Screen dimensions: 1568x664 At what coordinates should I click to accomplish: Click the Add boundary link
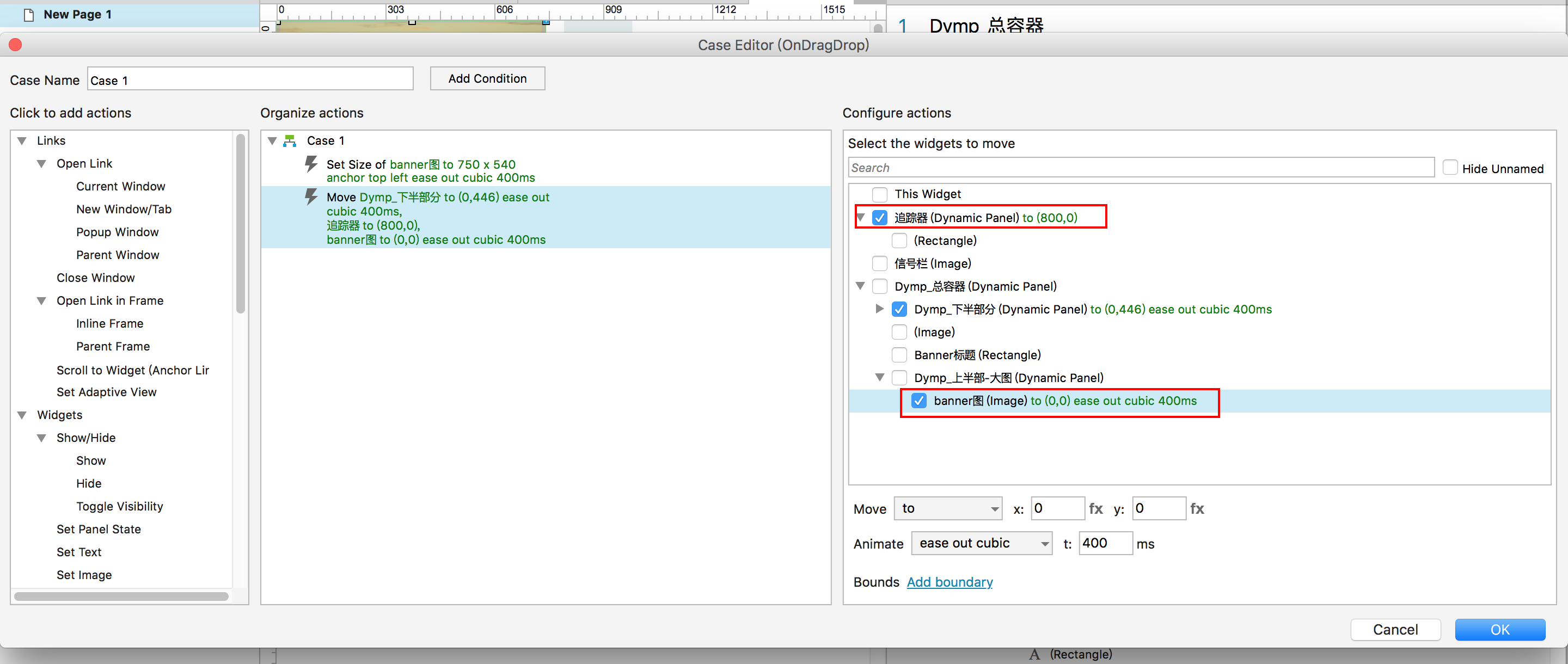[950, 582]
